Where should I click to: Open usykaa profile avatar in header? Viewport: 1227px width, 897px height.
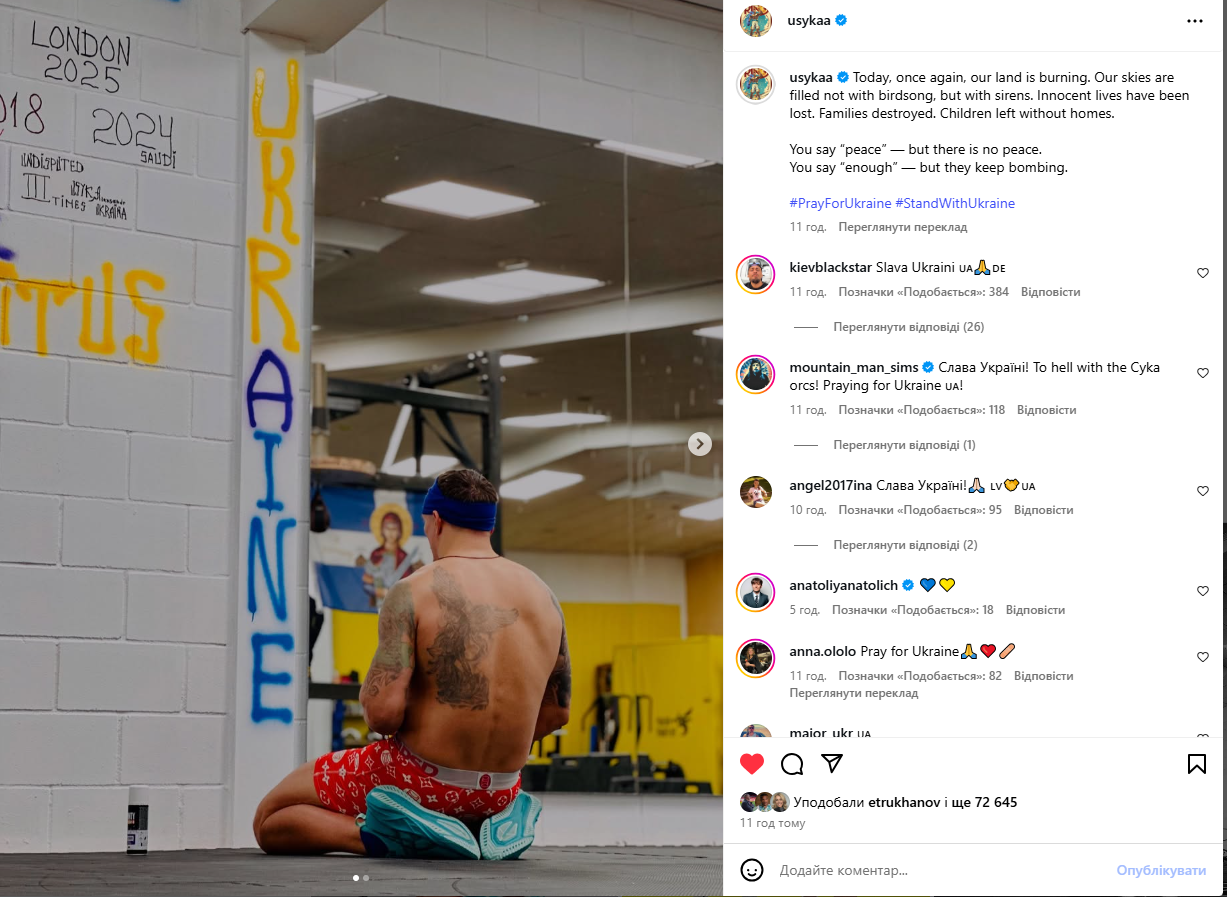pyautogui.click(x=756, y=20)
